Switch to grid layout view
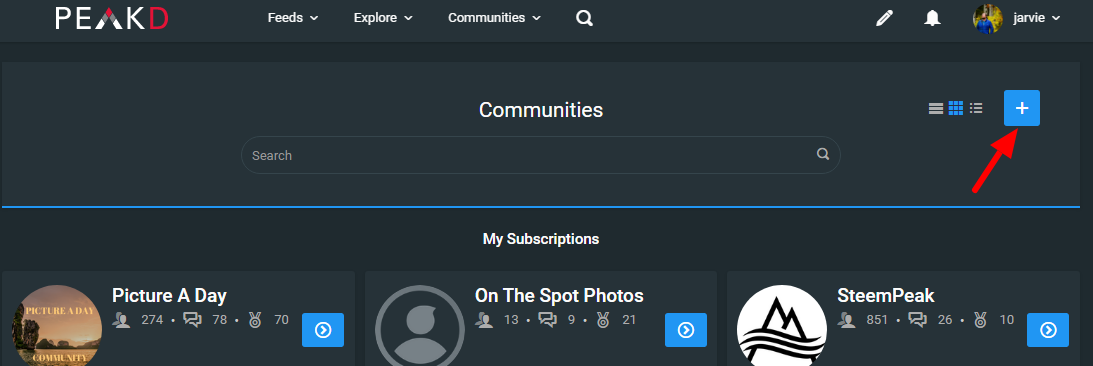This screenshot has width=1093, height=366. tap(956, 108)
